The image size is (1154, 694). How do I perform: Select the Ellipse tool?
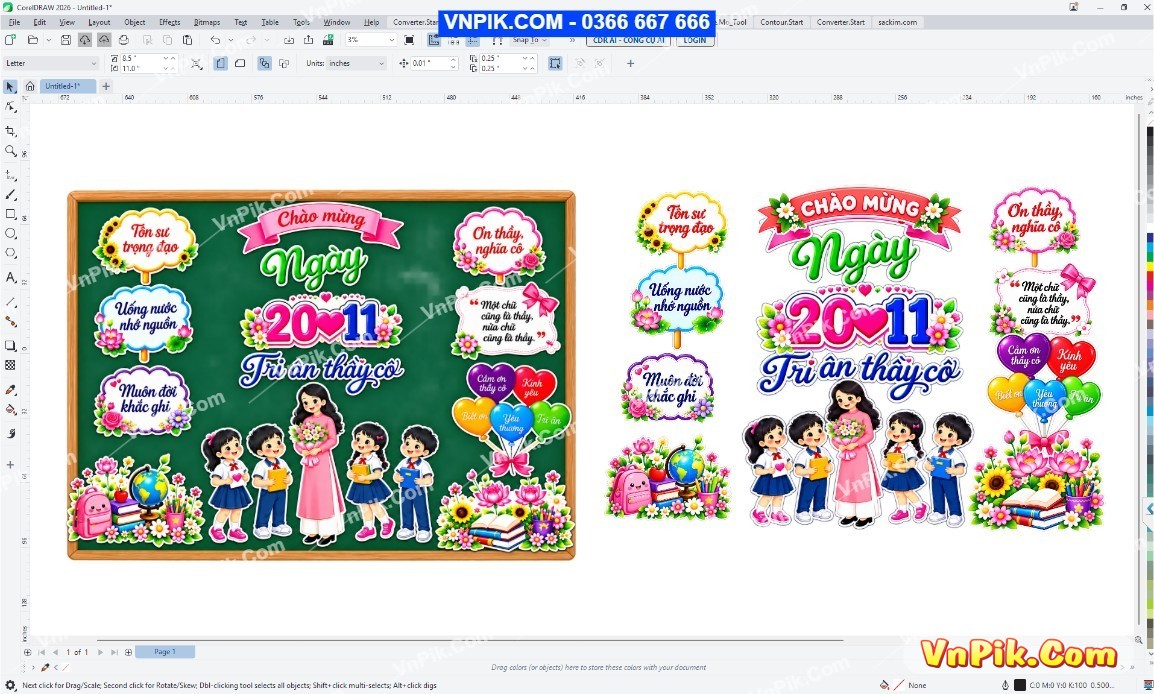10,233
